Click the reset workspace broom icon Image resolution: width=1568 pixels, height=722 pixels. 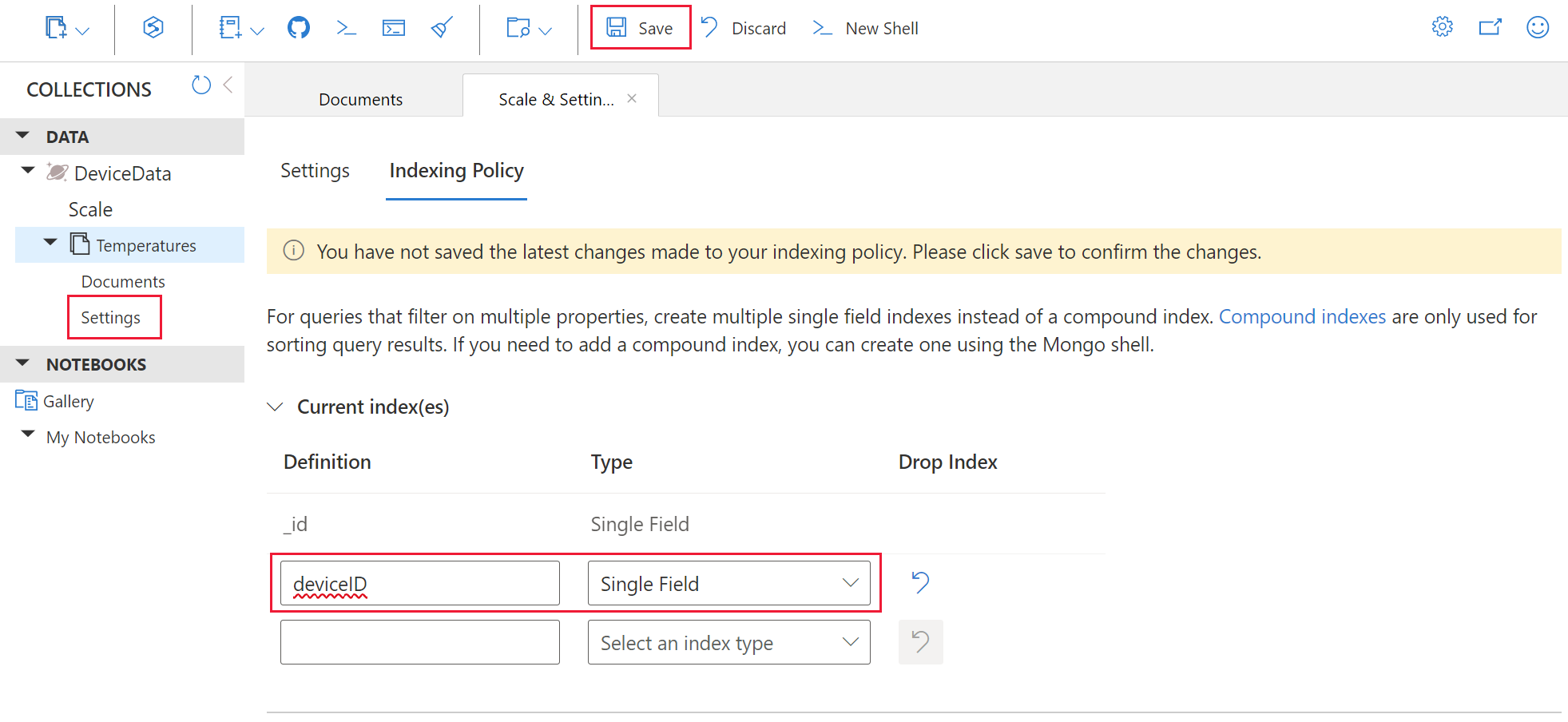441,26
